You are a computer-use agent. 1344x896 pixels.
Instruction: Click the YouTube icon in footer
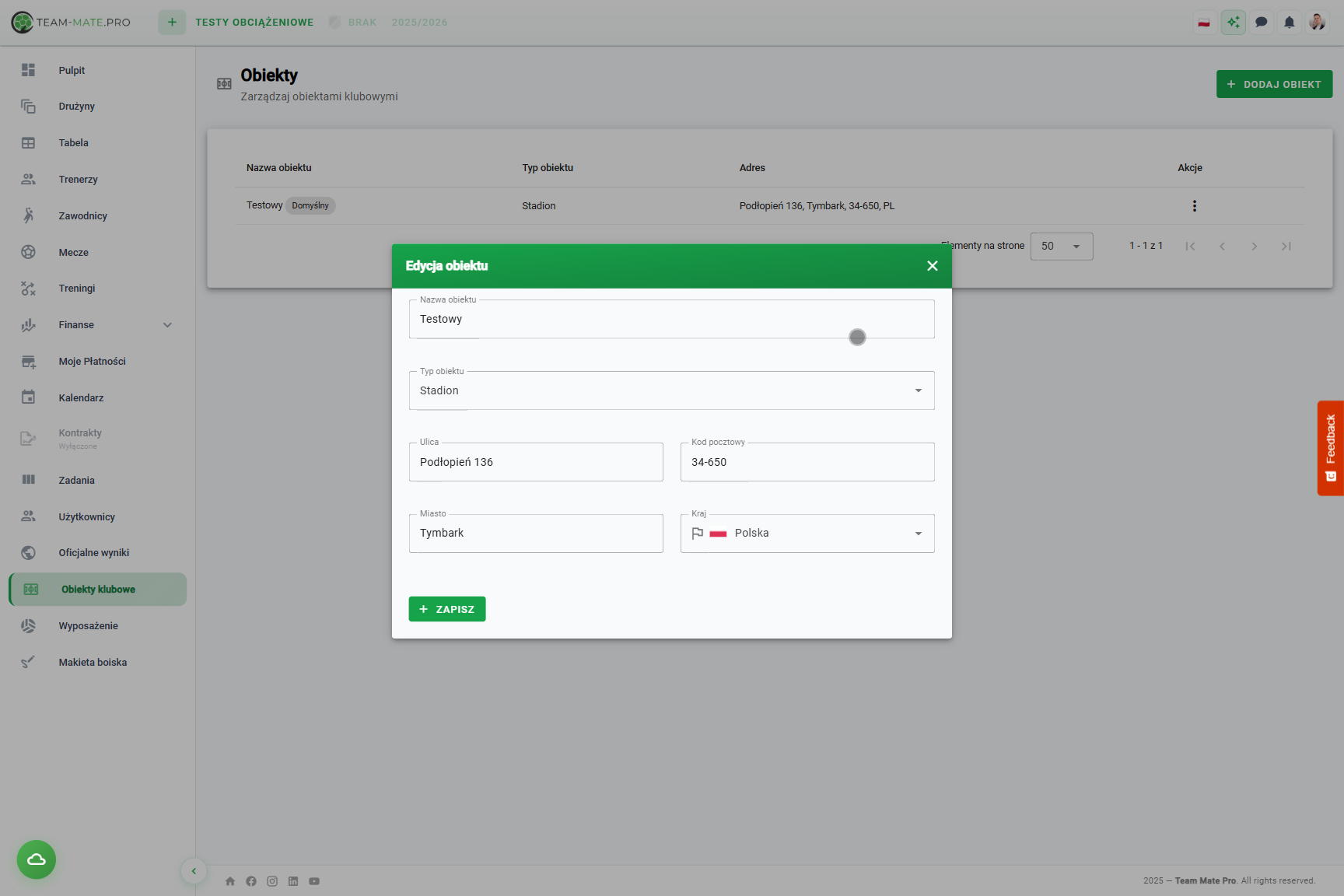(314, 881)
